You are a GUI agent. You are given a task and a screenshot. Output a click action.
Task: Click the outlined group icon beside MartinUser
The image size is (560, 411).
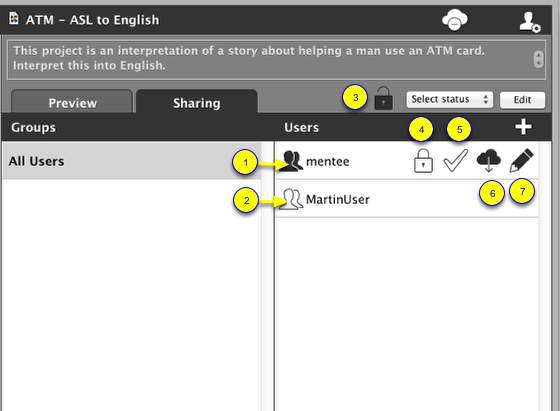(x=291, y=199)
